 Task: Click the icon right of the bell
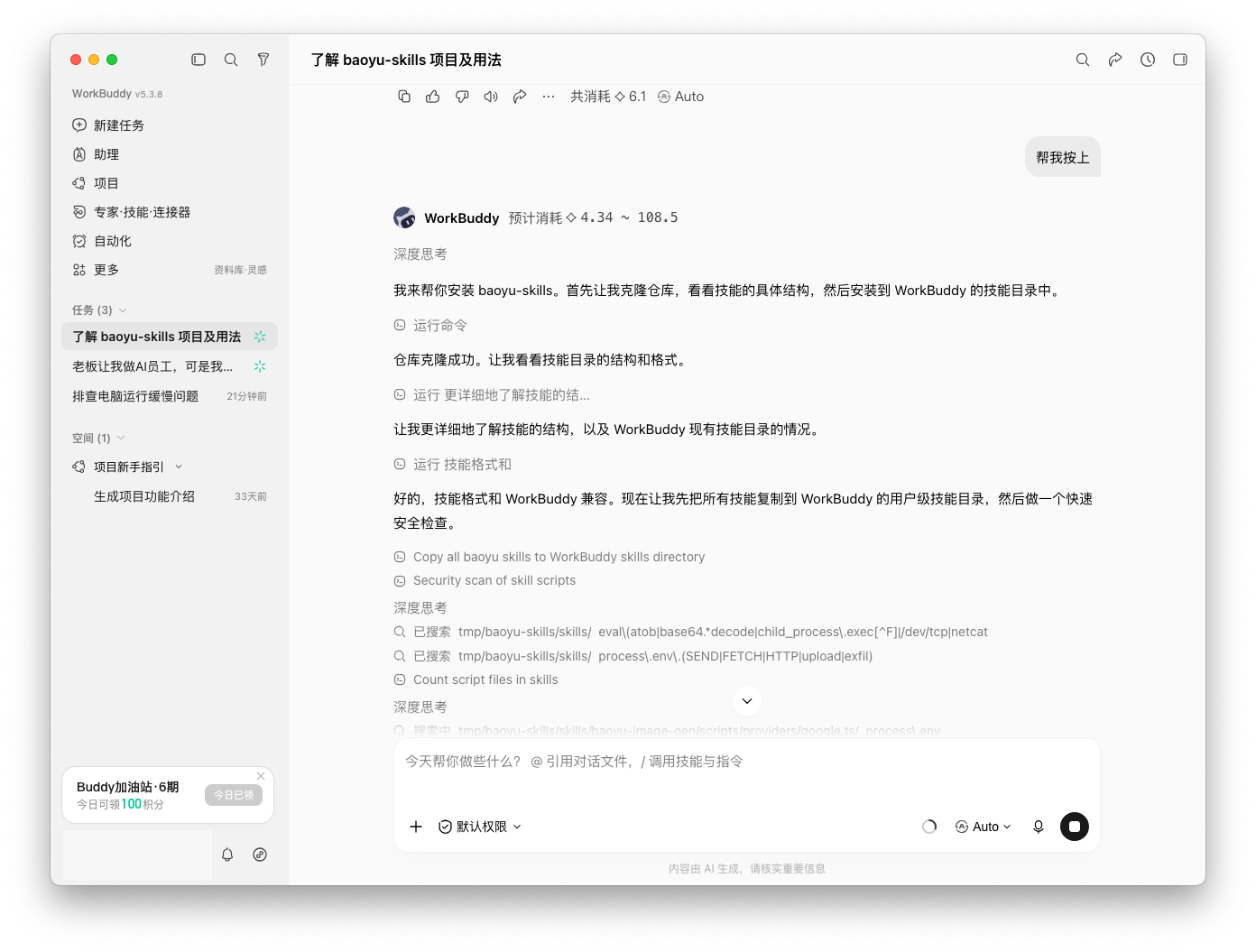pyautogui.click(x=260, y=855)
